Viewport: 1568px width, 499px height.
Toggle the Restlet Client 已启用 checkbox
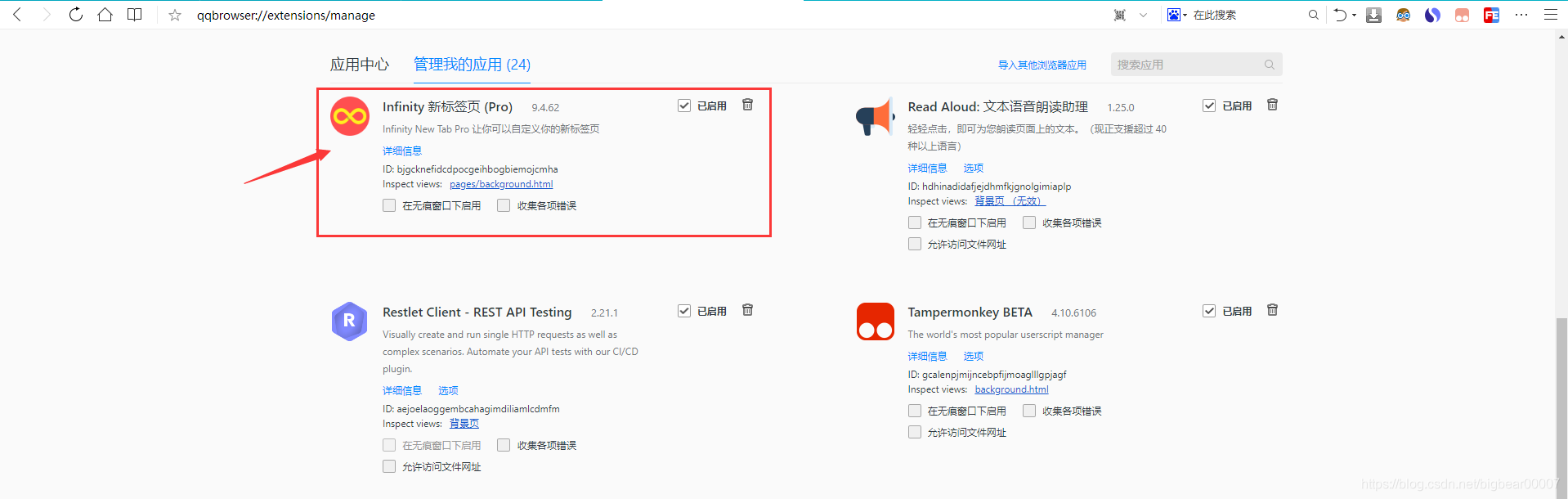pos(684,311)
